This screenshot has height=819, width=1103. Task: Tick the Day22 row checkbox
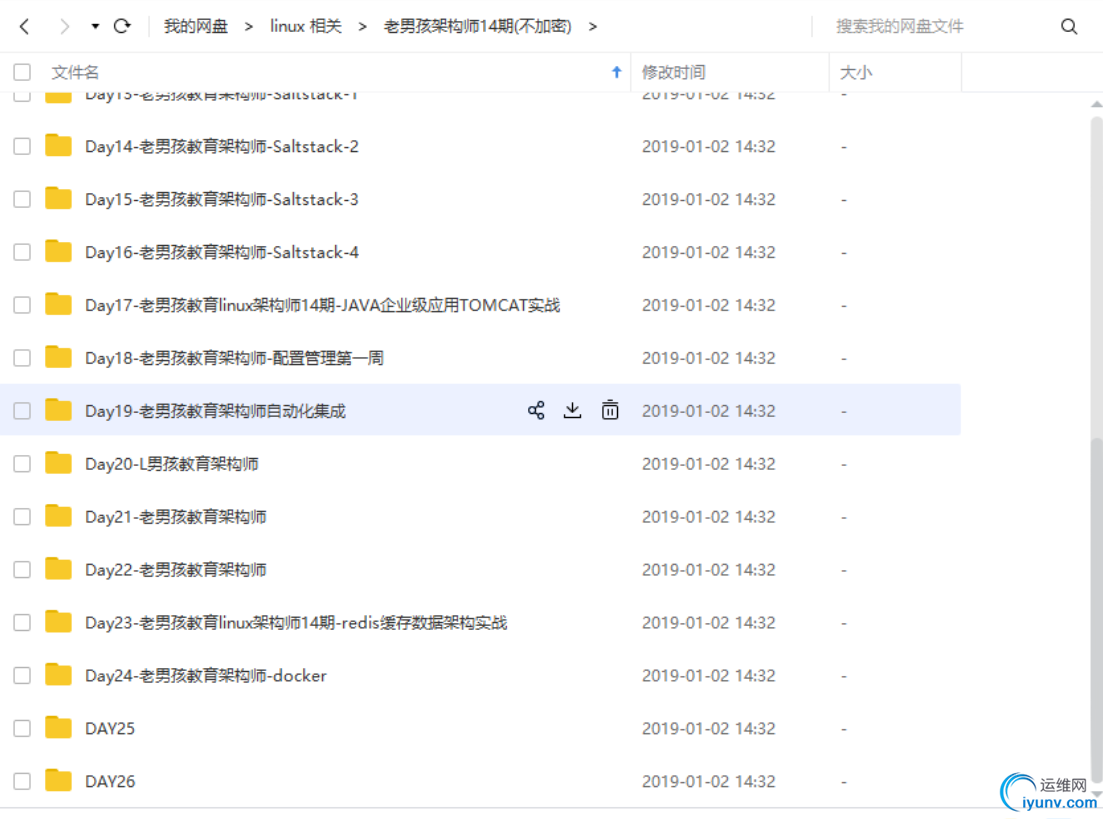[23, 569]
